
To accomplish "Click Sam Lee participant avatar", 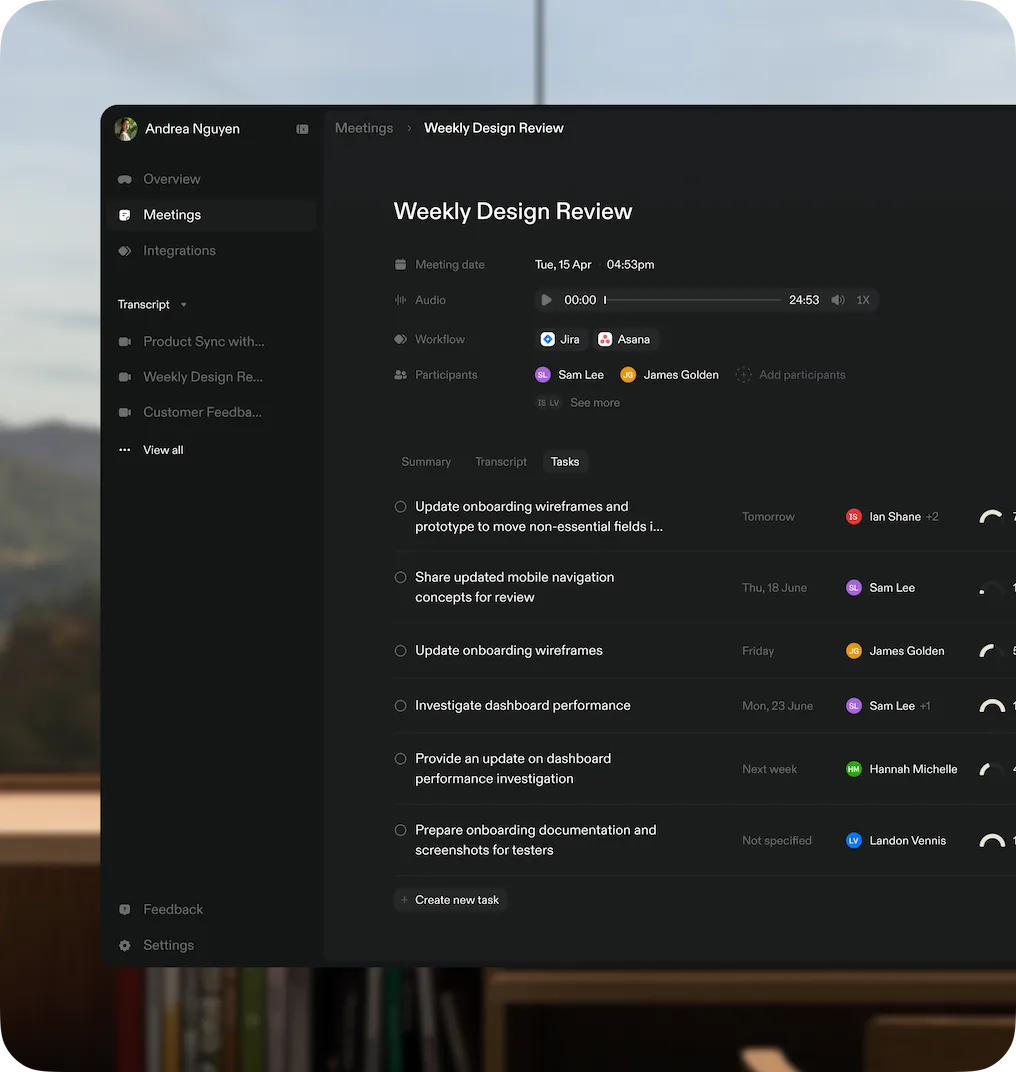I will click(543, 375).
